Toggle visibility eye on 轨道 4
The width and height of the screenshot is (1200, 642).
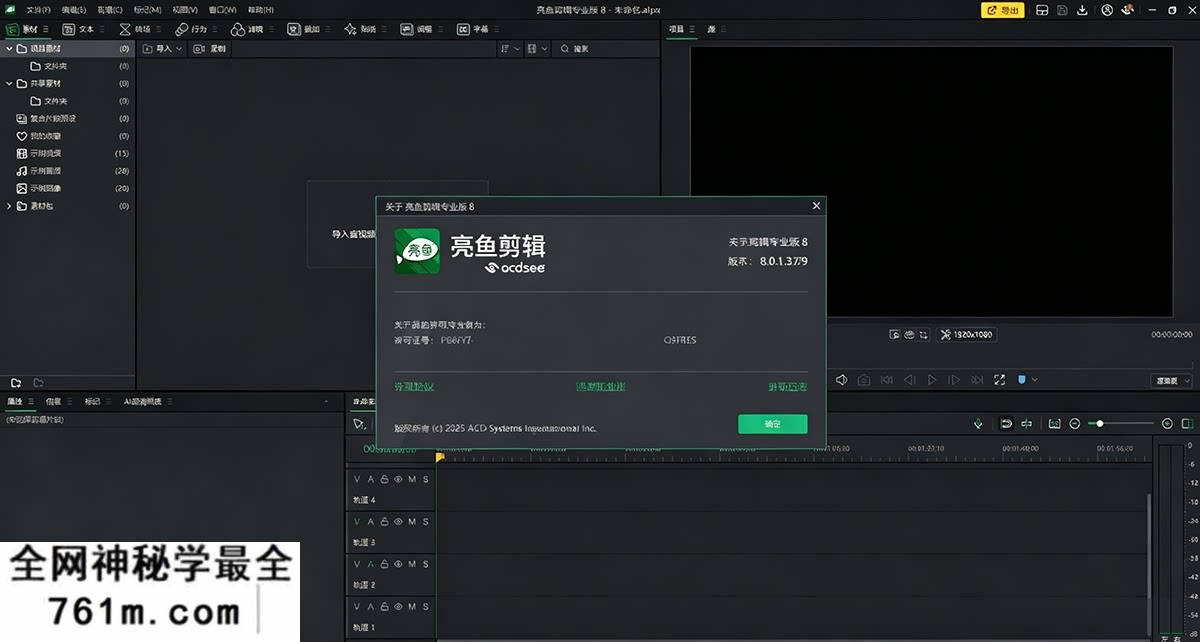click(398, 480)
